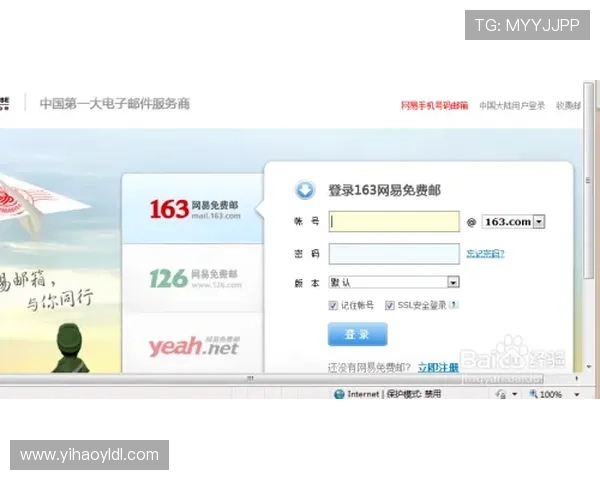Click the 帐号 account input field
The width and height of the screenshot is (600, 480).
(394, 221)
